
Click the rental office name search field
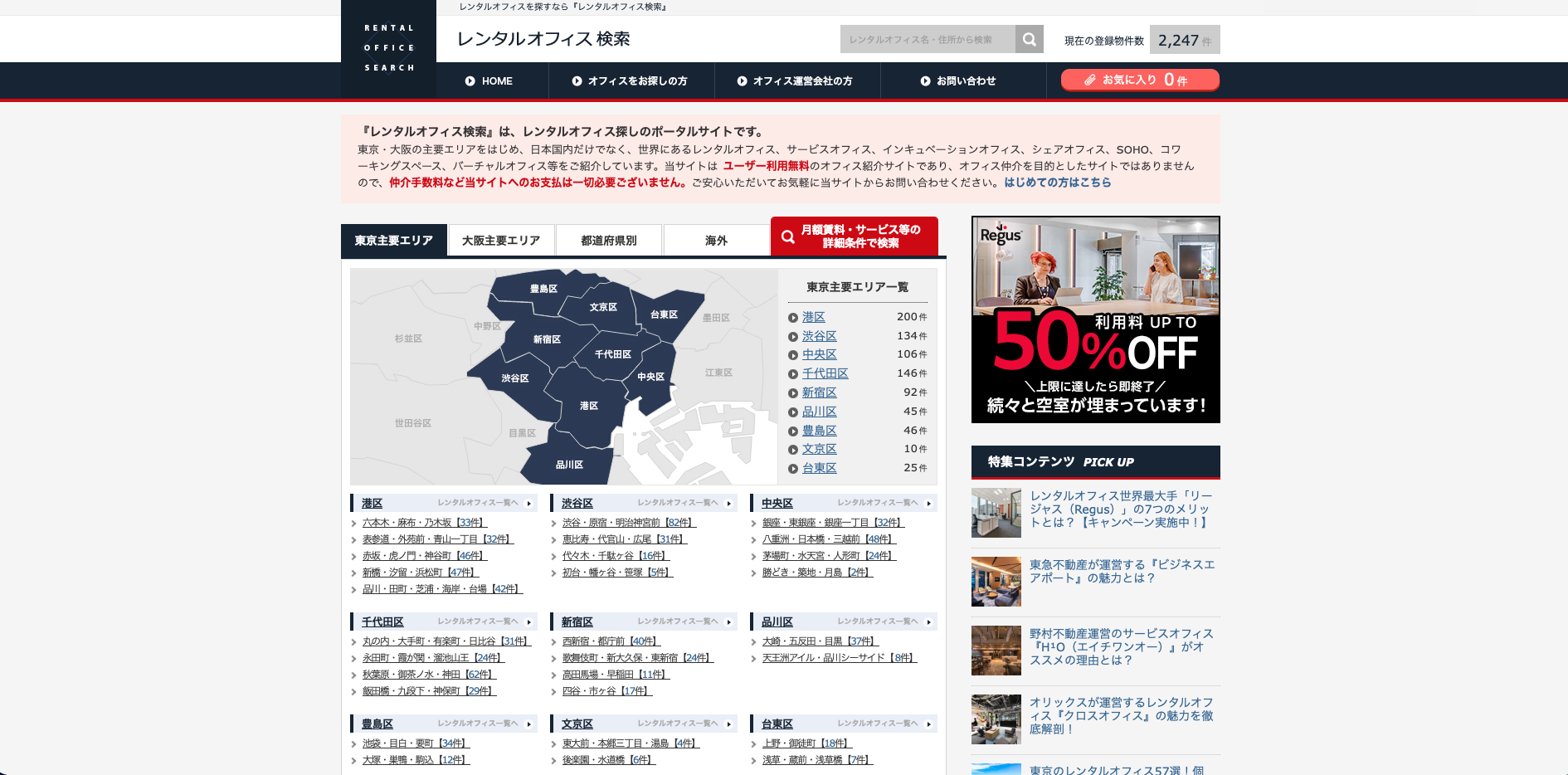coord(927,39)
